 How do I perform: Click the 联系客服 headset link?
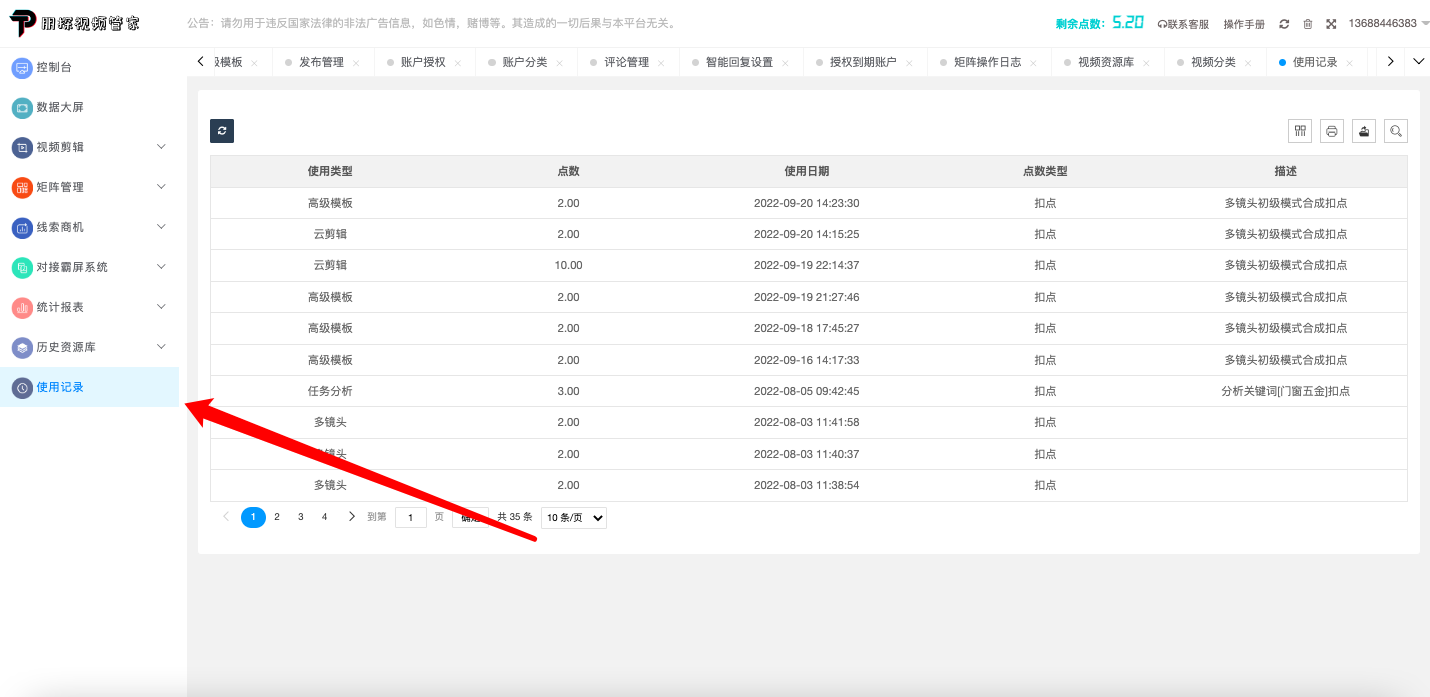tap(1183, 23)
